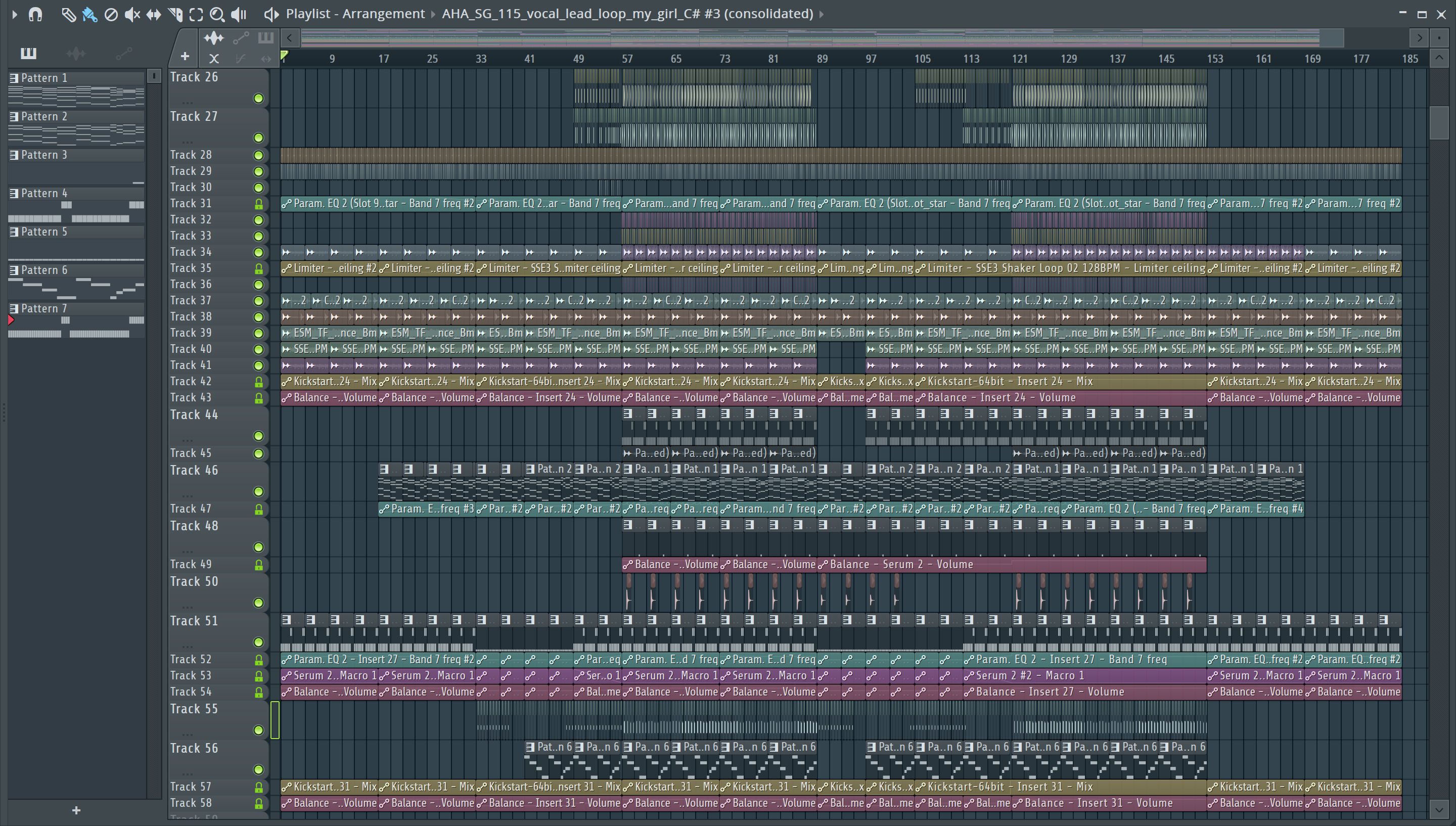Select the Track 55 header
This screenshot has height=826, width=1456.
(x=218, y=720)
